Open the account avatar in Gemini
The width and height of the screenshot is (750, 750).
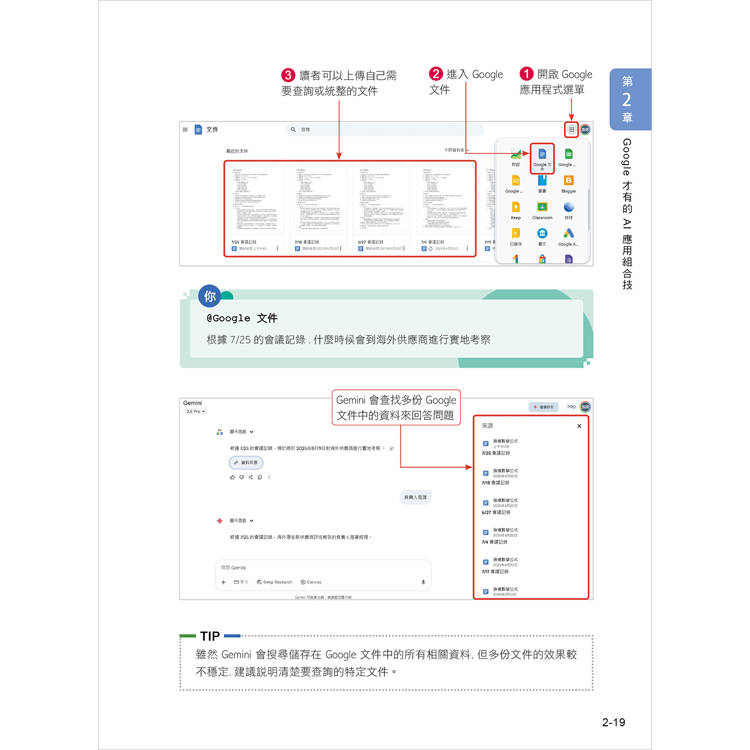(x=585, y=407)
